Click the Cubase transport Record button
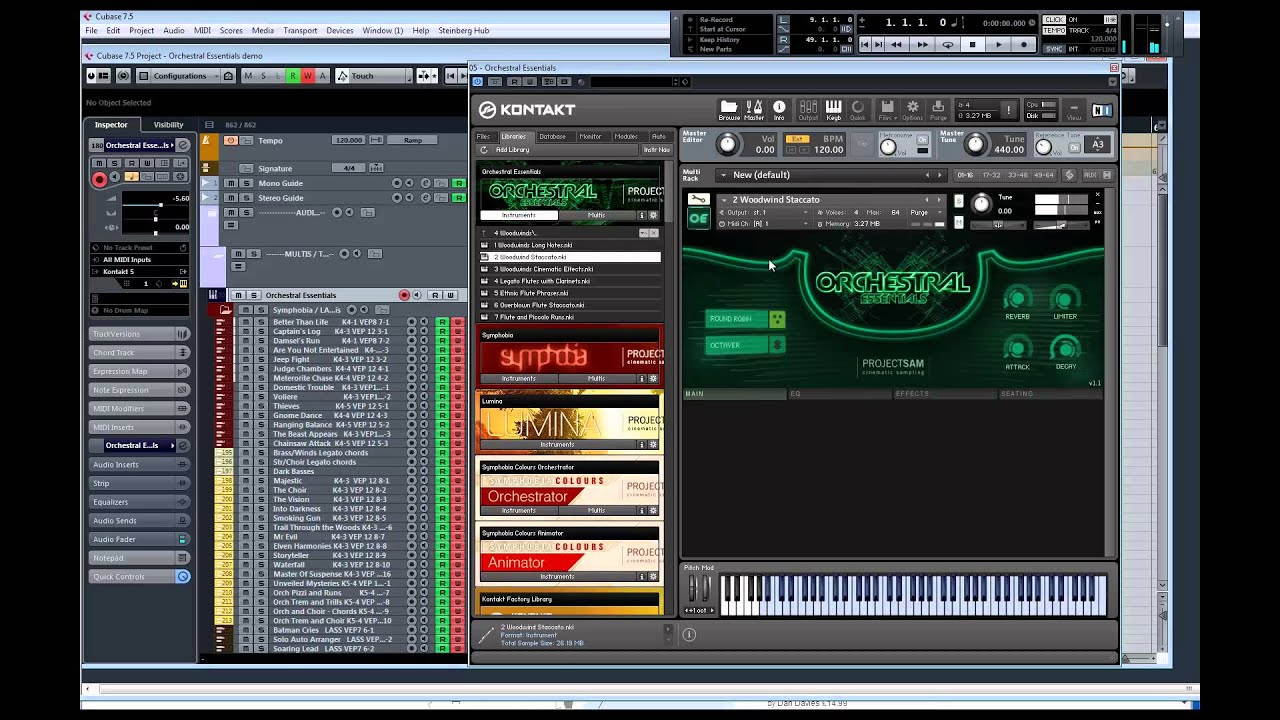This screenshot has height=720, width=1280. 1023,44
